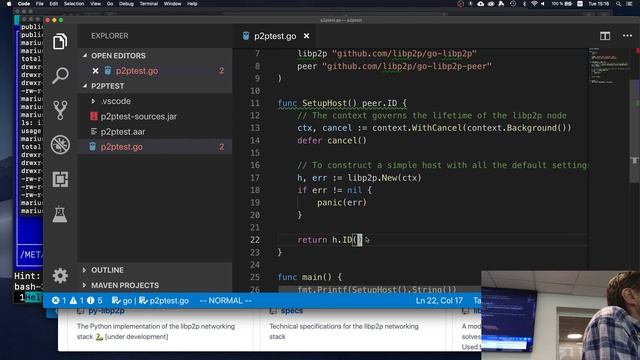Open the Window menu
This screenshot has height=360, width=640.
(x=173, y=4)
